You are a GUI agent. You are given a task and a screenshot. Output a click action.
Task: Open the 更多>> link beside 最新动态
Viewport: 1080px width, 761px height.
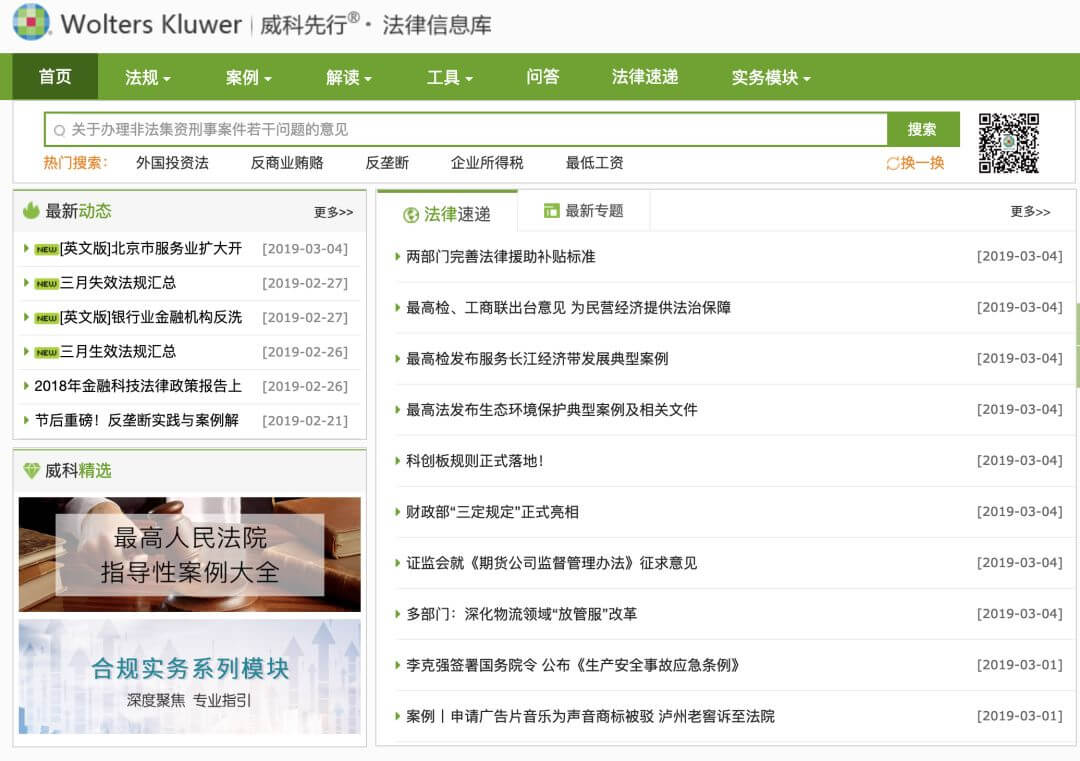click(x=336, y=211)
